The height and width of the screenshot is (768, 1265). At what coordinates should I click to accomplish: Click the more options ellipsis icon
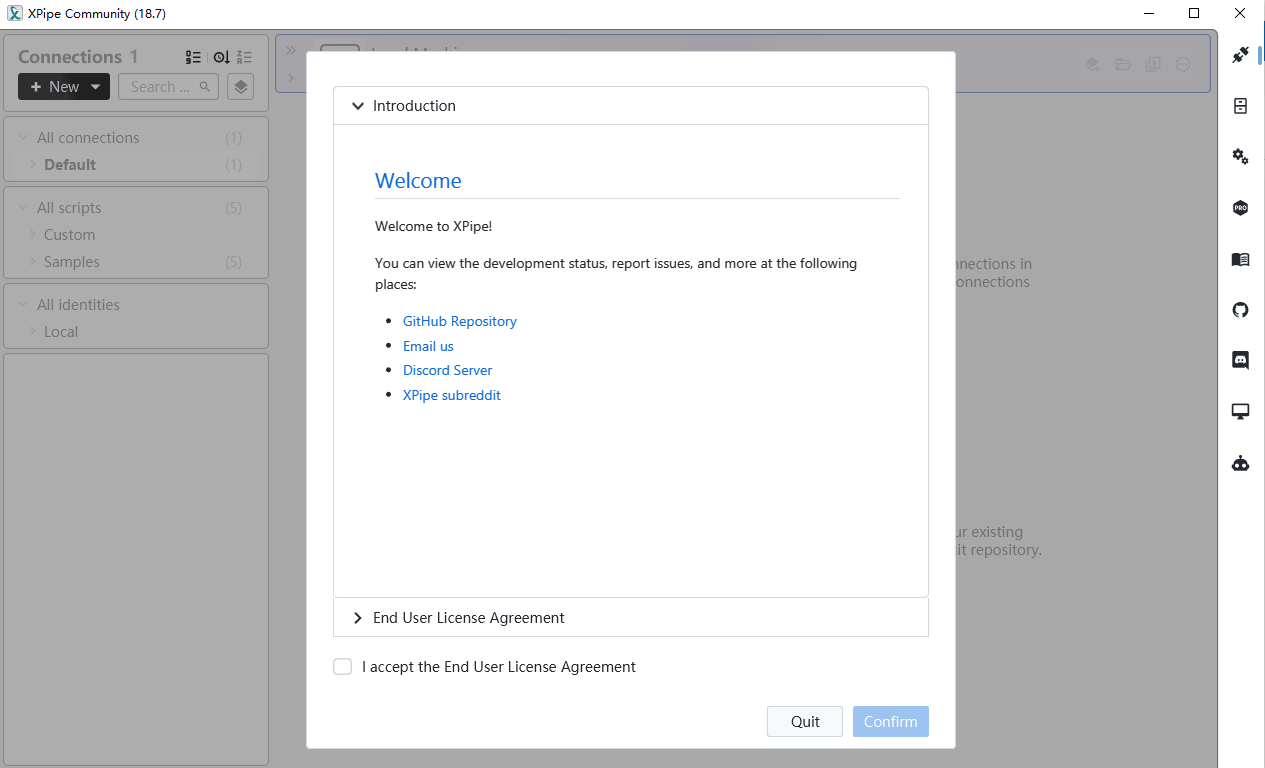click(1183, 64)
